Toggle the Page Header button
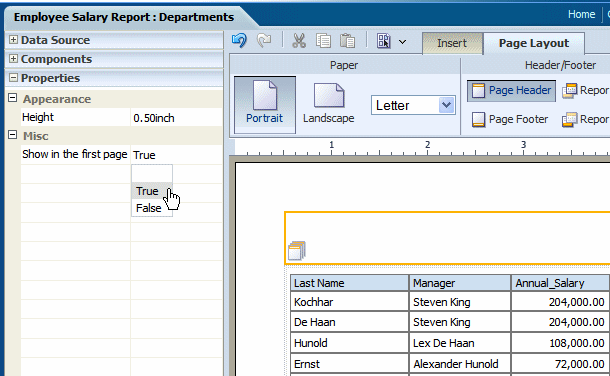610x376 pixels. [x=511, y=91]
